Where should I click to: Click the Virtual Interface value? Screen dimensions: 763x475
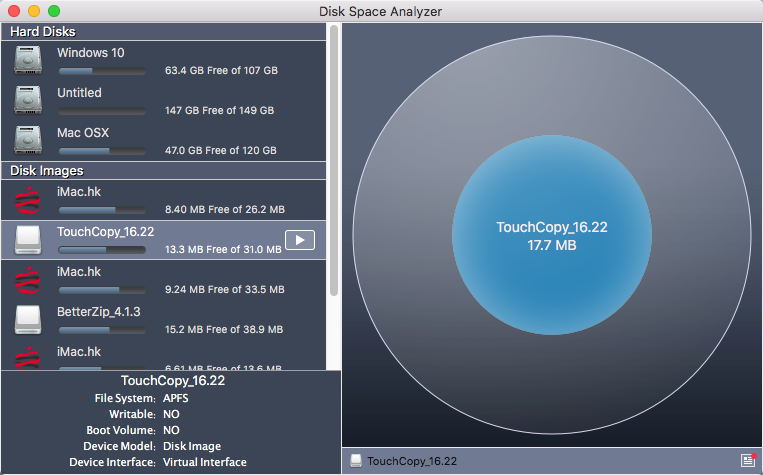(205, 462)
